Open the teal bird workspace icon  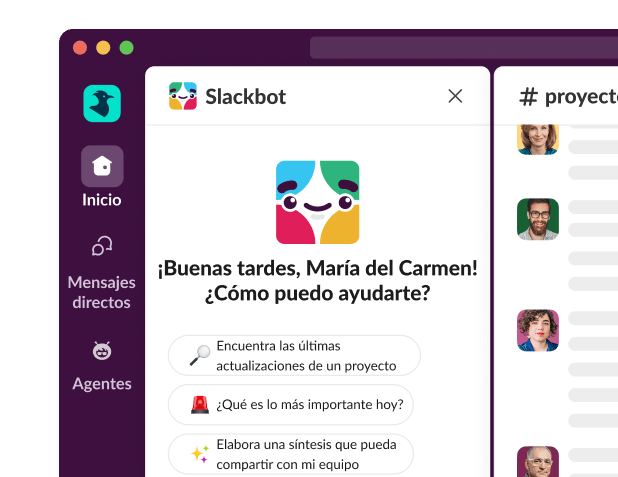point(102,103)
